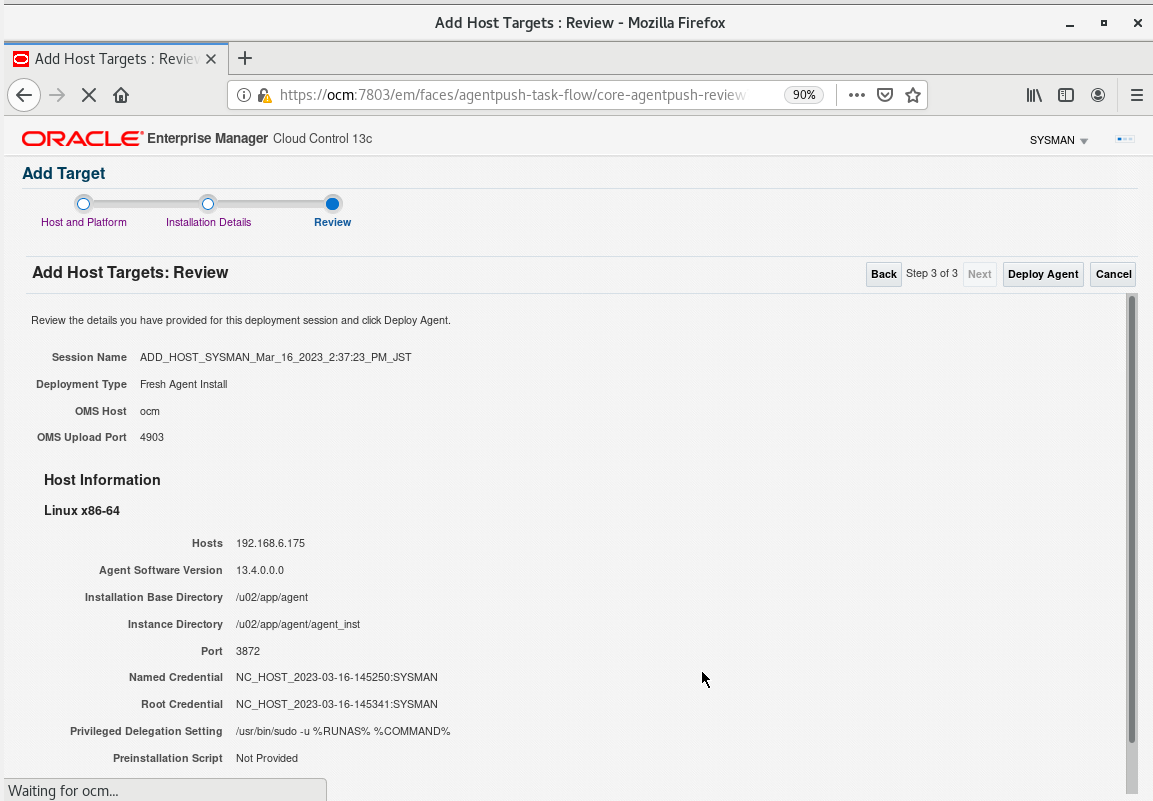Viewport: 1153px width, 801px height.
Task: Toggle the sidebar view icon
Action: tap(1065, 95)
